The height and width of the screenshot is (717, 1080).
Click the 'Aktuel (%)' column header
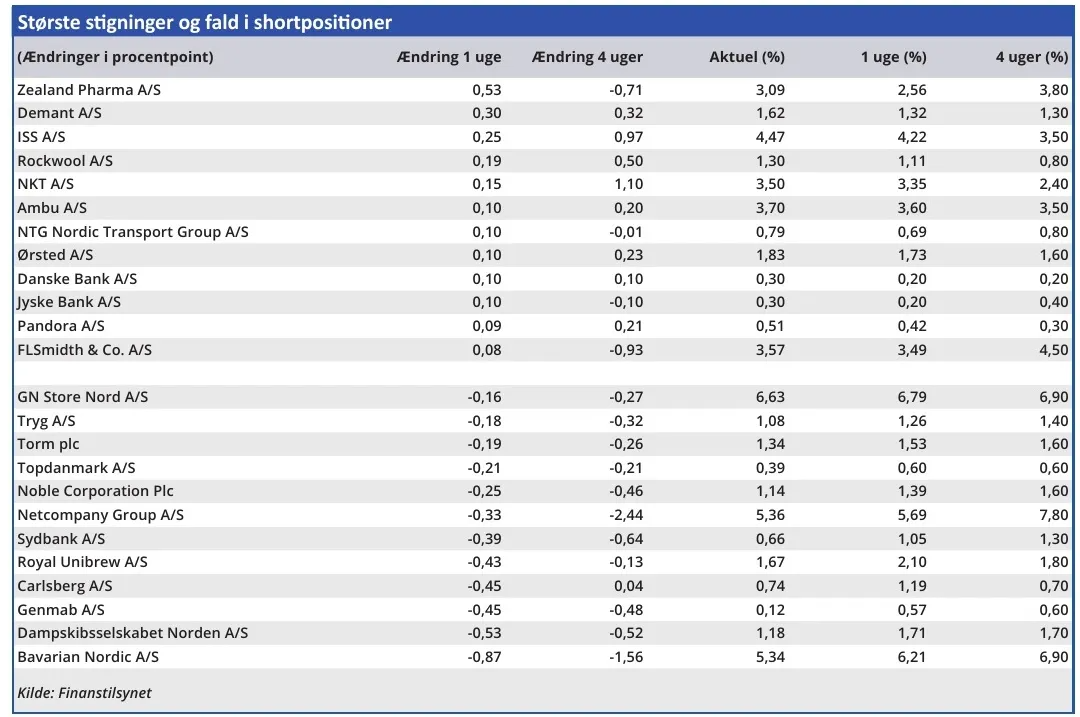pyautogui.click(x=746, y=57)
